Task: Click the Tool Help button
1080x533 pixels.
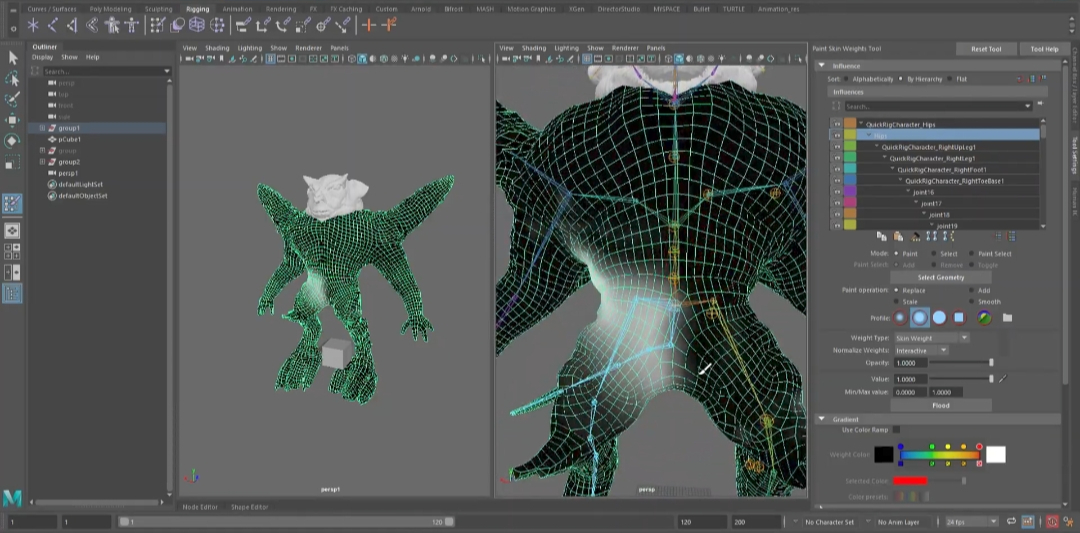Action: pos(1044,49)
